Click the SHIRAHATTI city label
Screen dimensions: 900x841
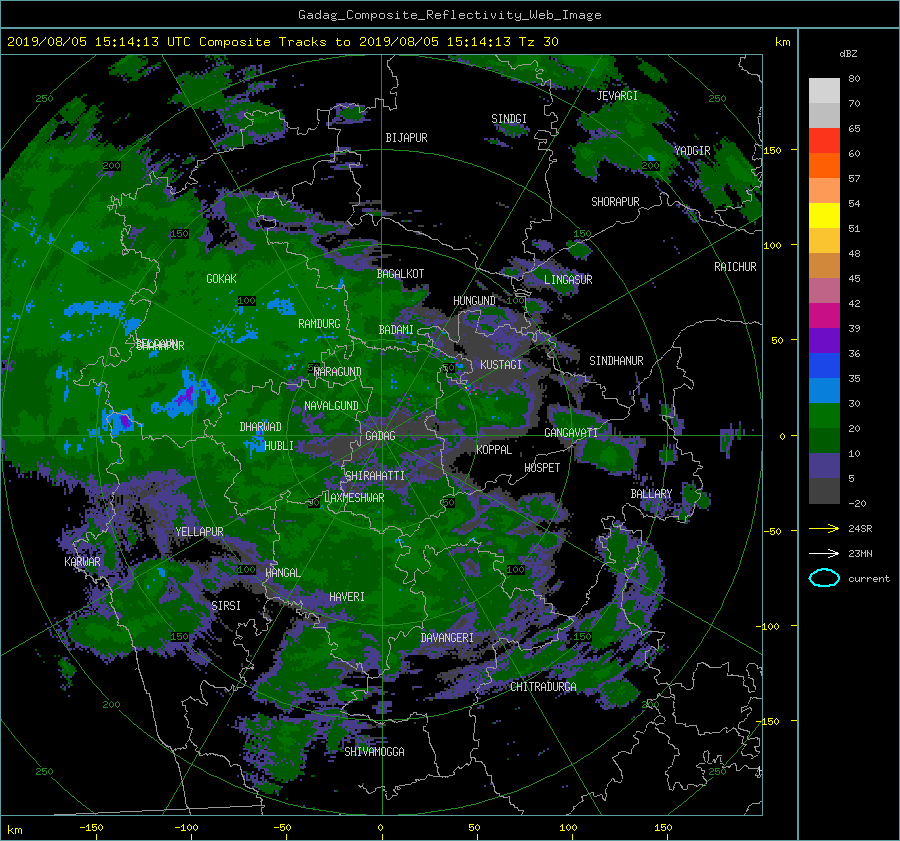point(375,476)
